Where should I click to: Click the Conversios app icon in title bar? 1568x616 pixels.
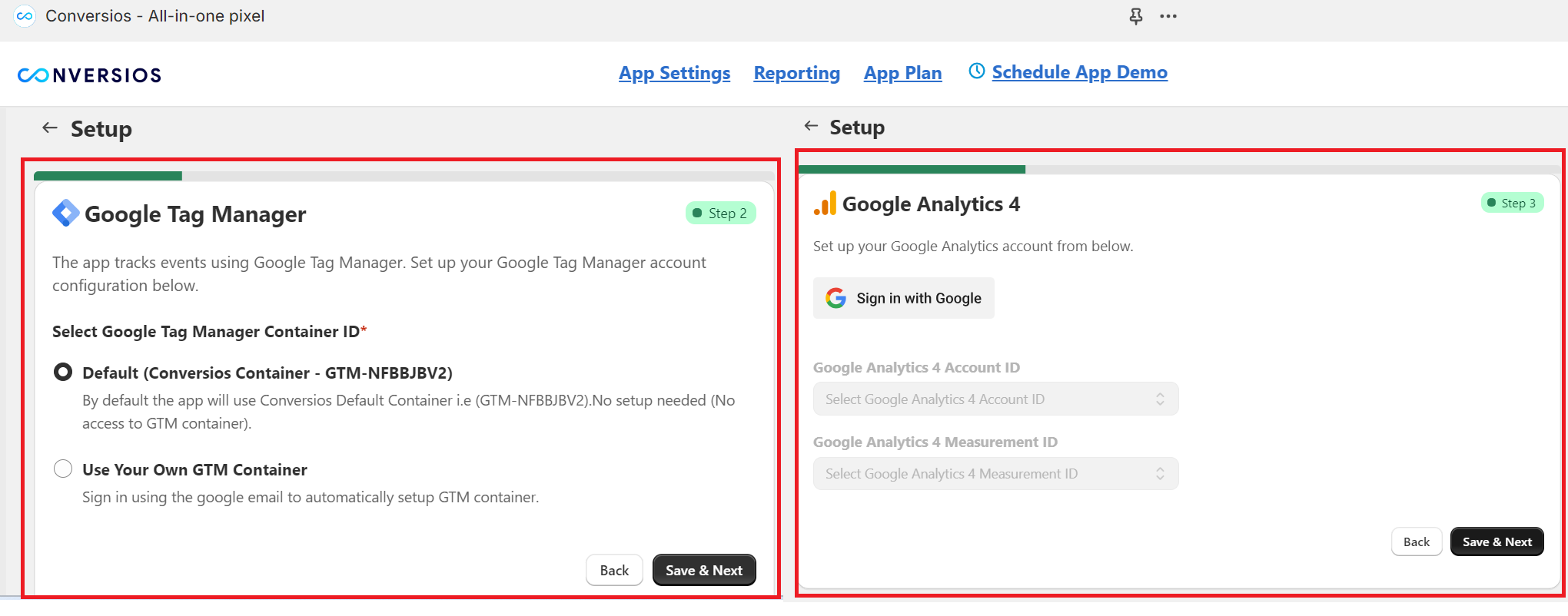point(25,16)
